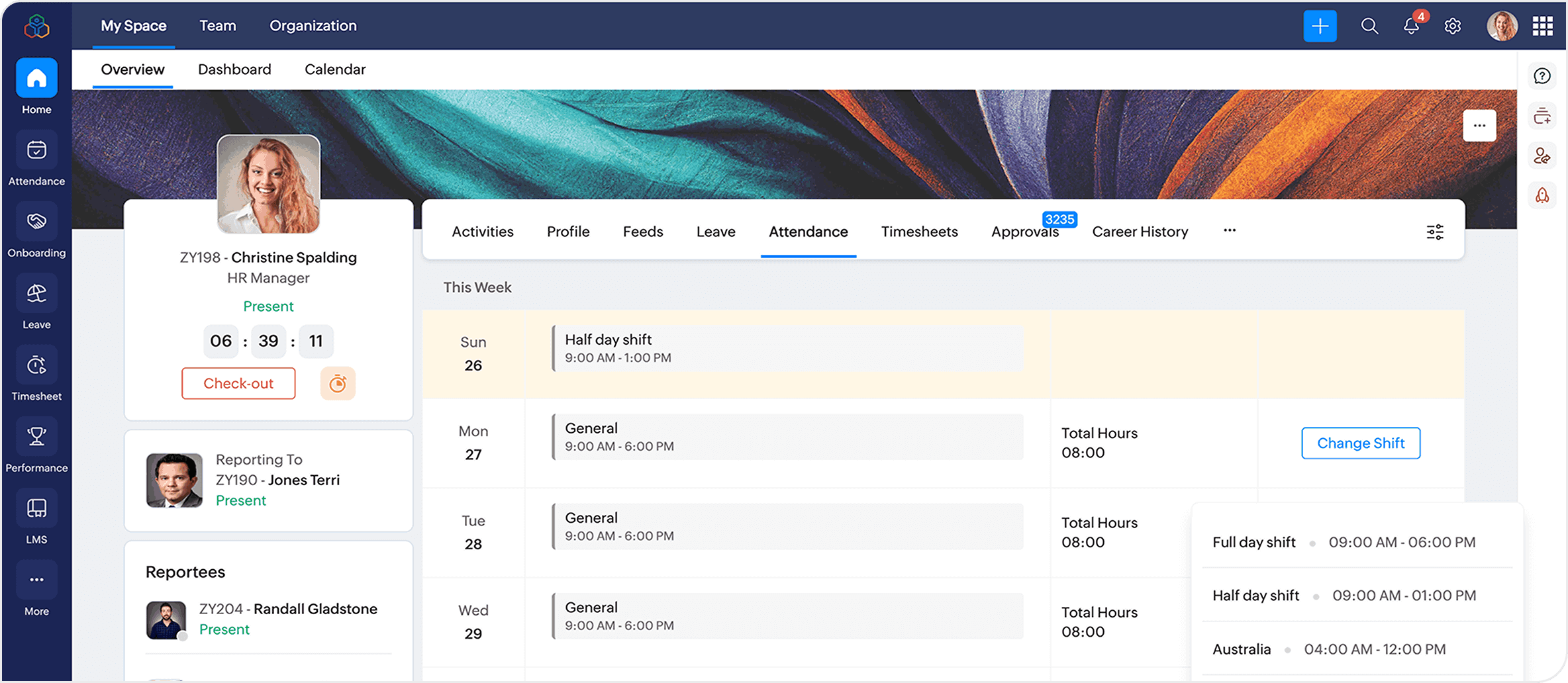Click the add-request icon in the right rail
1568x683 pixels.
(x=1542, y=116)
